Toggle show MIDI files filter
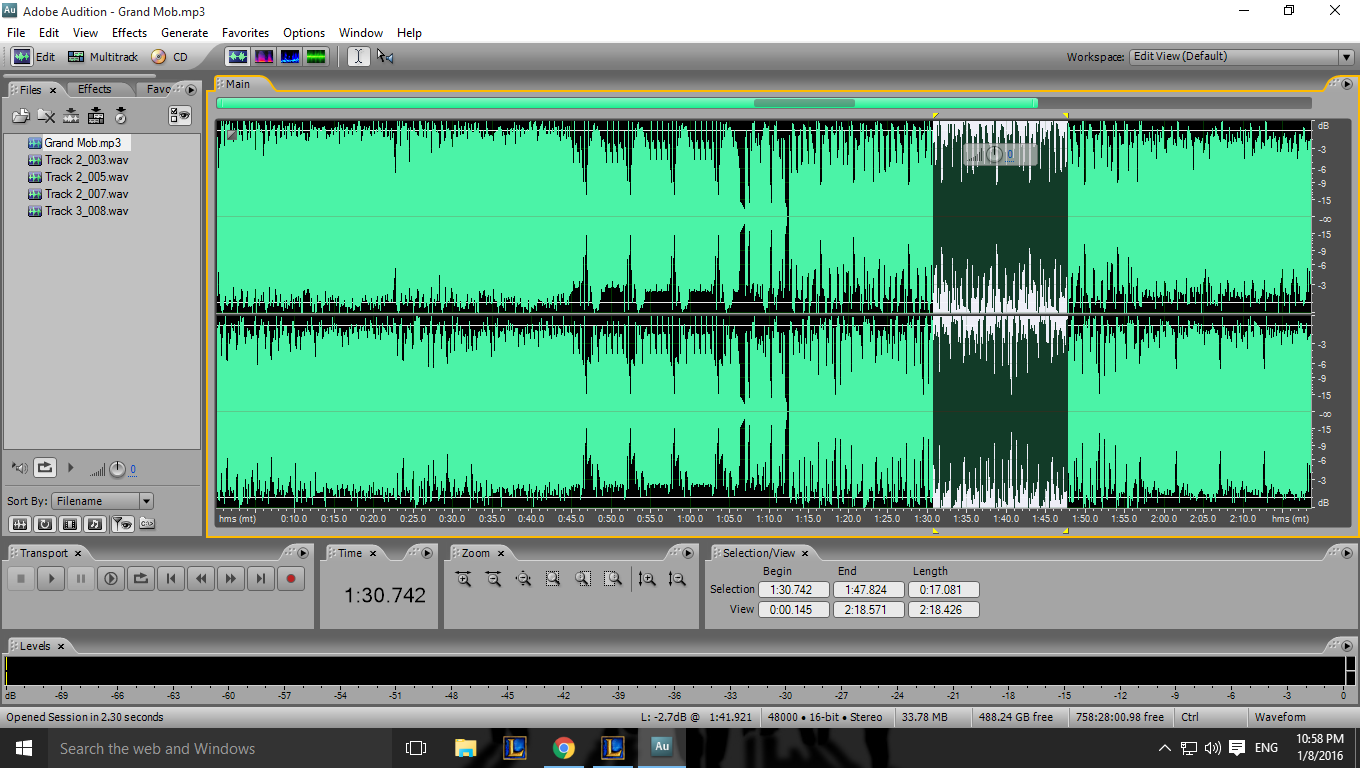The height and width of the screenshot is (768, 1360). click(x=95, y=524)
